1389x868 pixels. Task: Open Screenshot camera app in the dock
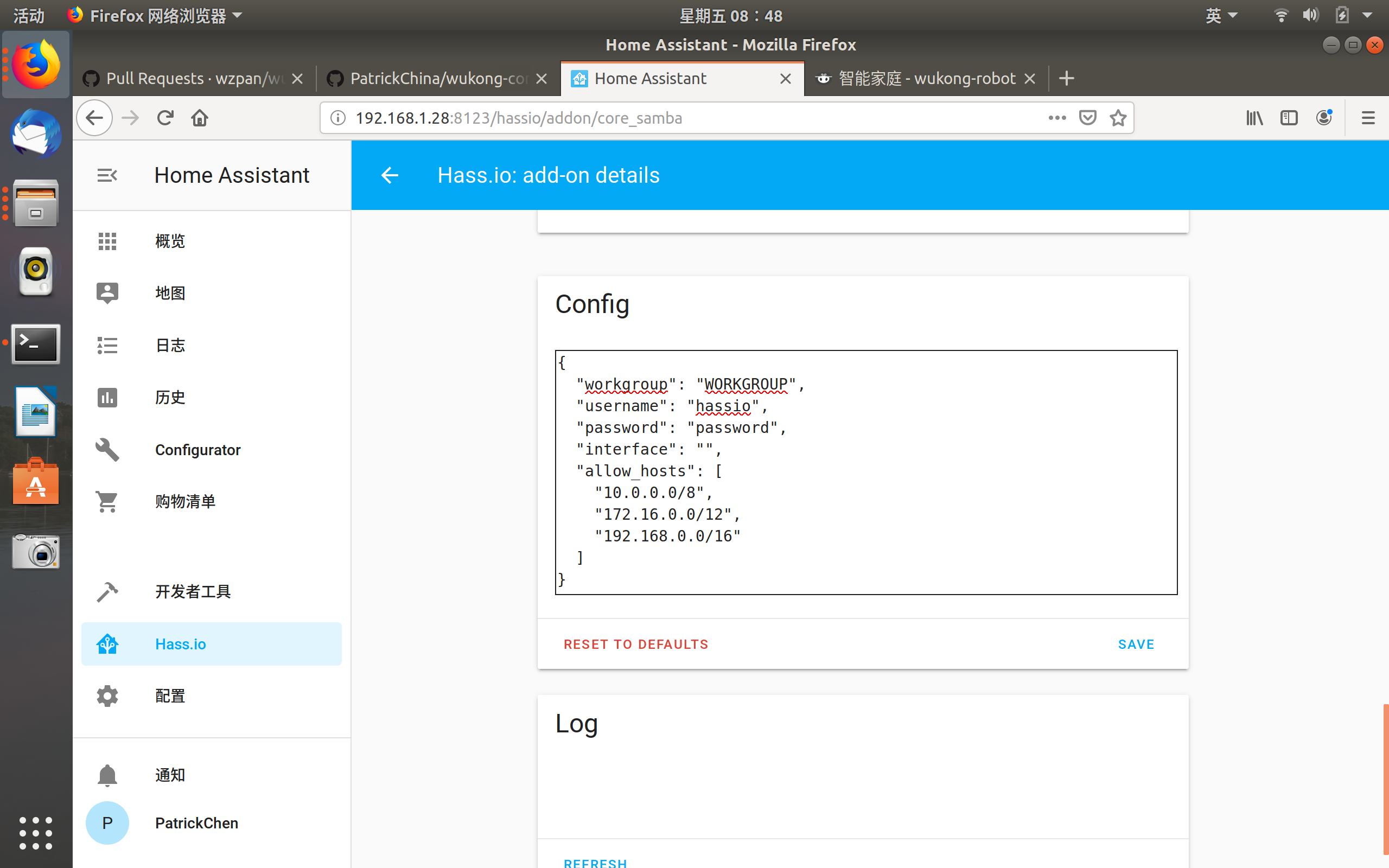point(36,551)
